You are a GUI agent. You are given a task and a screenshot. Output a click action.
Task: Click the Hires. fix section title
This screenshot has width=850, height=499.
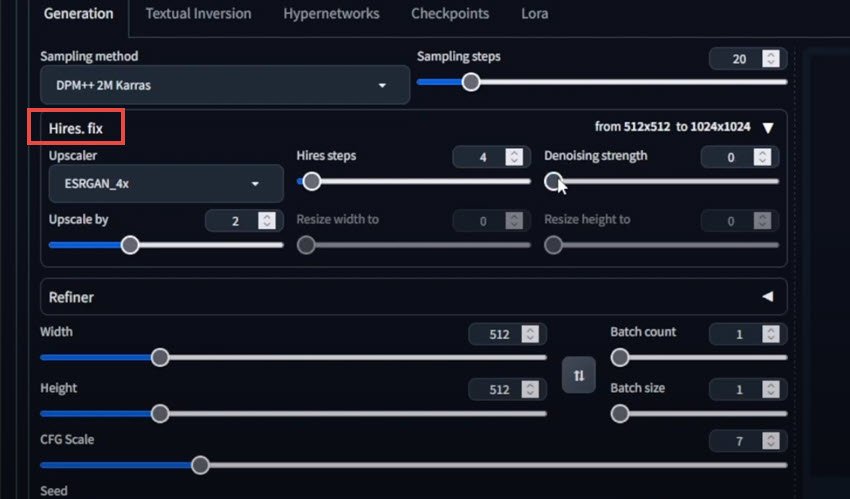click(x=76, y=128)
